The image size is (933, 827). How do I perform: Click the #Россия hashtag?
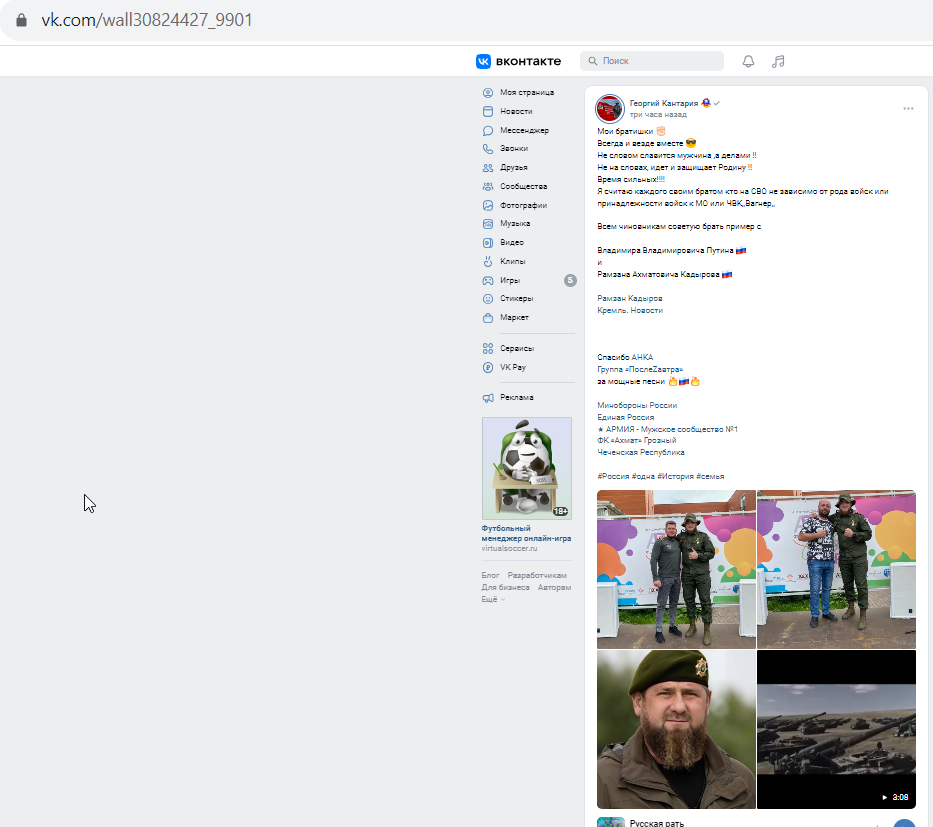pos(613,477)
